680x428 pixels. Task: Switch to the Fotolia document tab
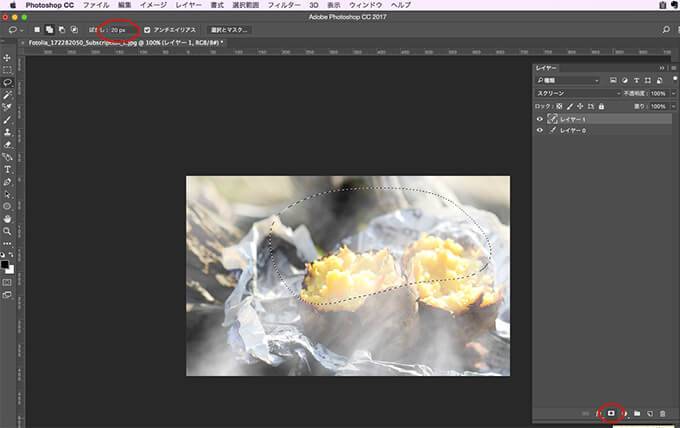(x=126, y=43)
